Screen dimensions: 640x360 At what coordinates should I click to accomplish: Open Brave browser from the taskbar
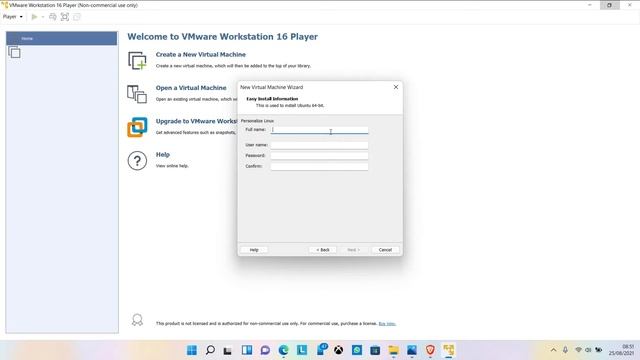430,350
